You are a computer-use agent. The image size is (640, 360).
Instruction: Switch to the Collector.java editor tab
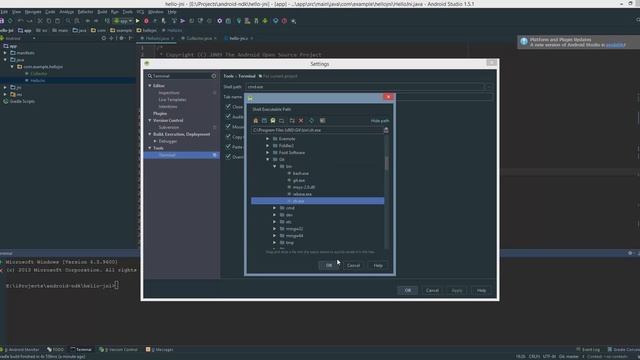199,38
